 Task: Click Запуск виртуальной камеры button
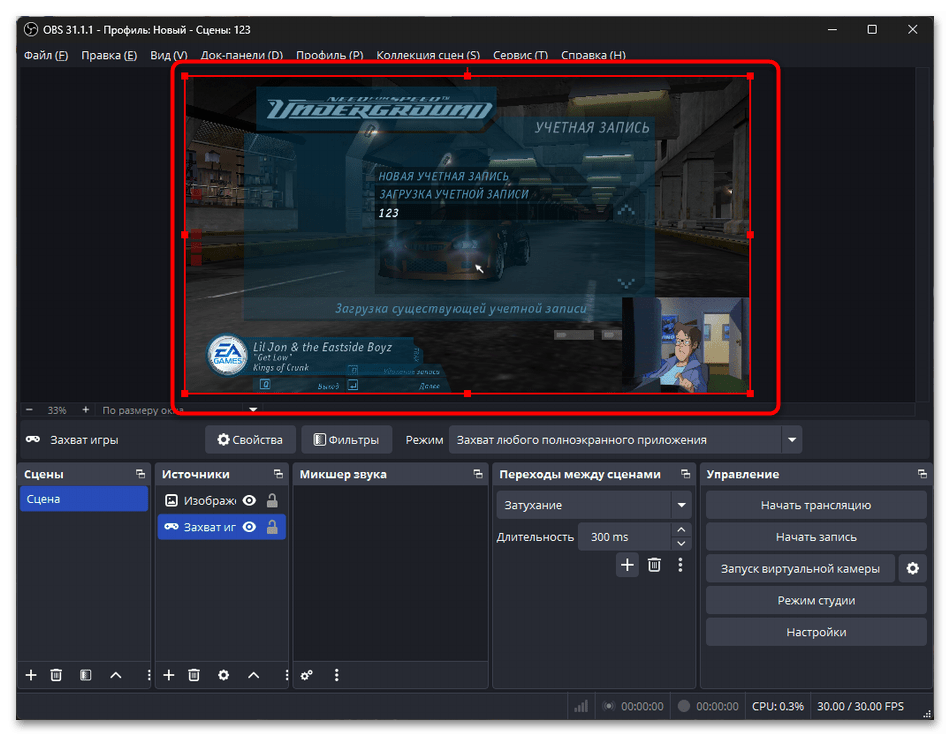(x=800, y=568)
